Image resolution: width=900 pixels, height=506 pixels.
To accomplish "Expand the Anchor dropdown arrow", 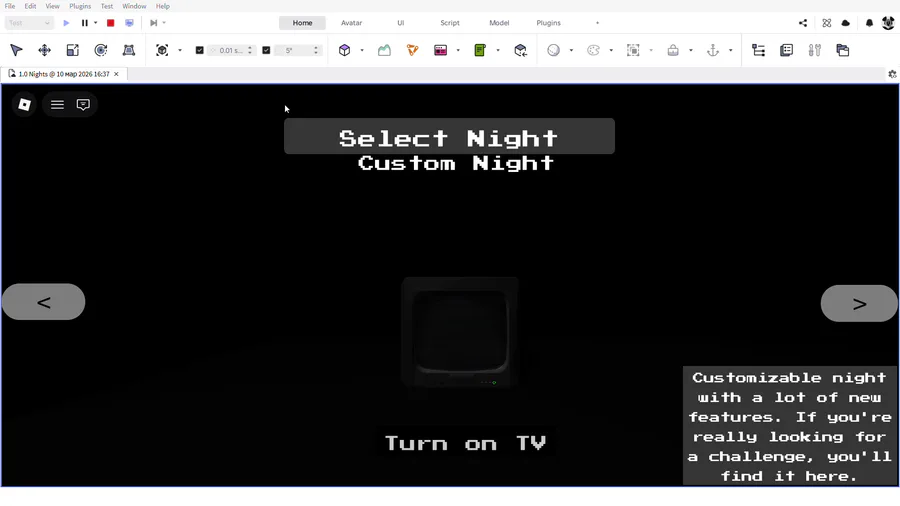I will [x=730, y=50].
